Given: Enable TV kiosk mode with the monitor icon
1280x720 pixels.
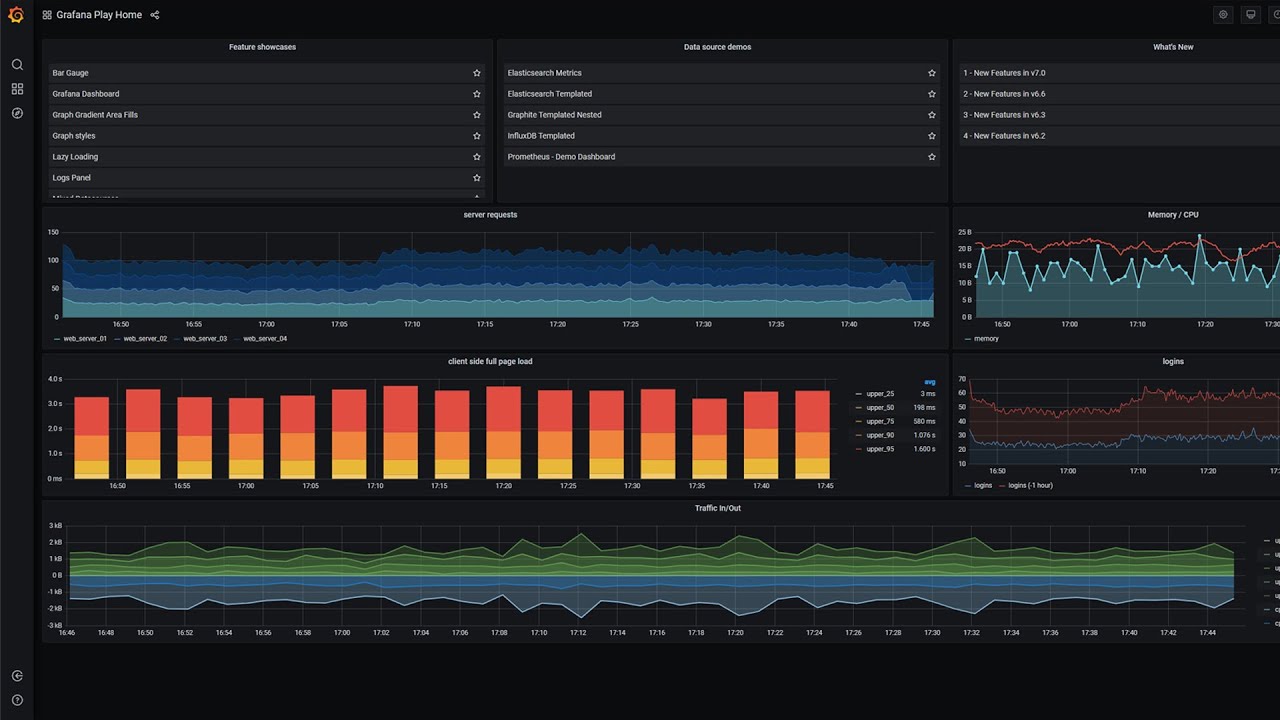Looking at the screenshot, I should [1250, 14].
